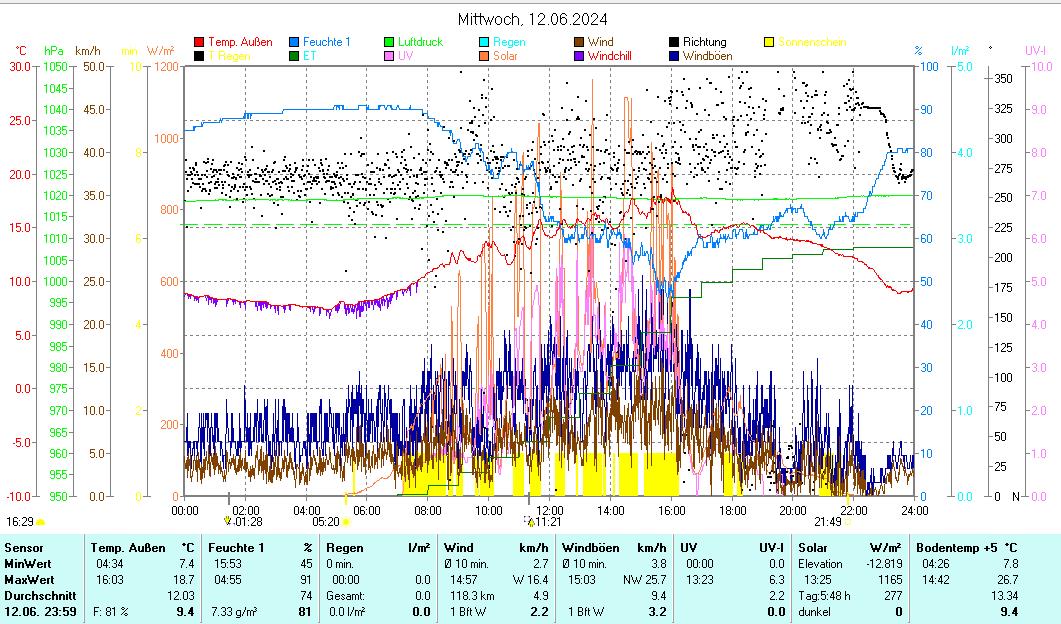Click the green Luftdruck legend square
The width and height of the screenshot is (1061, 624).
pos(389,43)
